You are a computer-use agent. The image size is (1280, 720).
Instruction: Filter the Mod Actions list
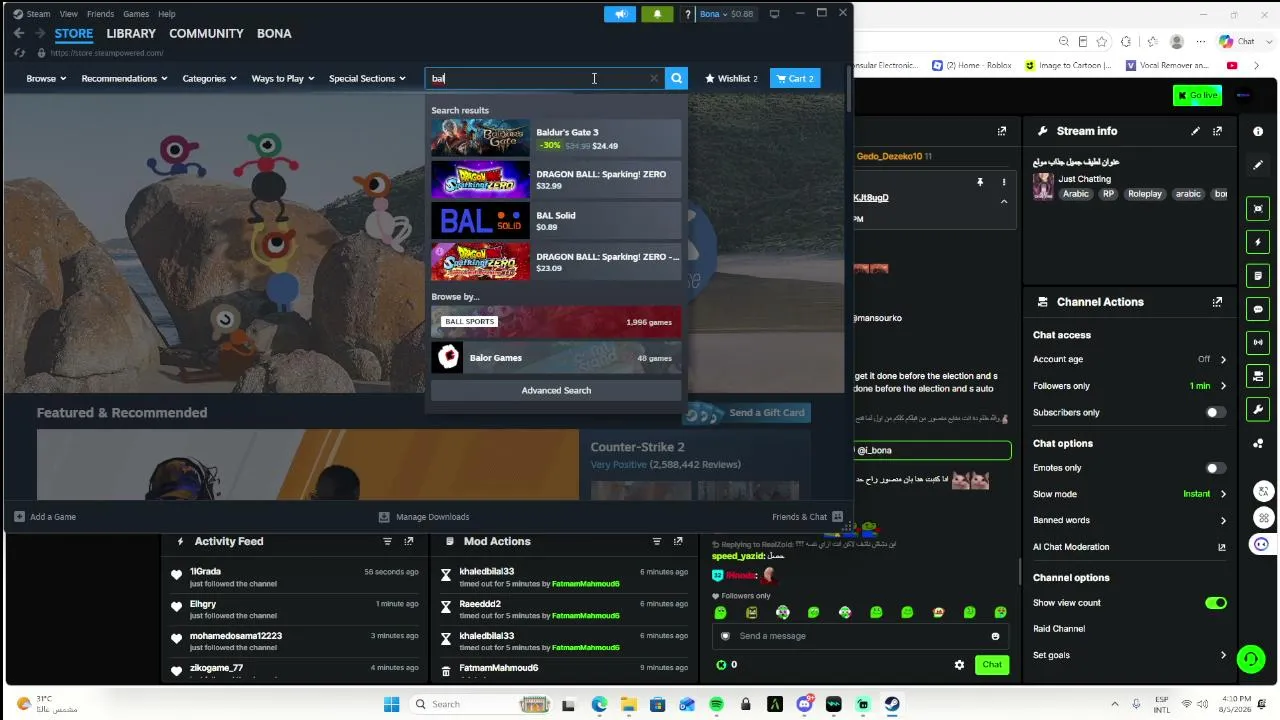tap(656, 541)
